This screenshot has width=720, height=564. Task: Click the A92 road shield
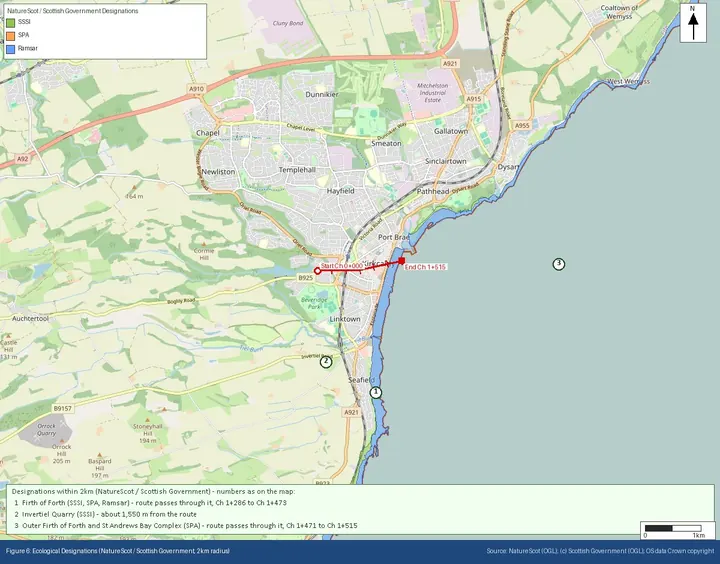[22, 159]
